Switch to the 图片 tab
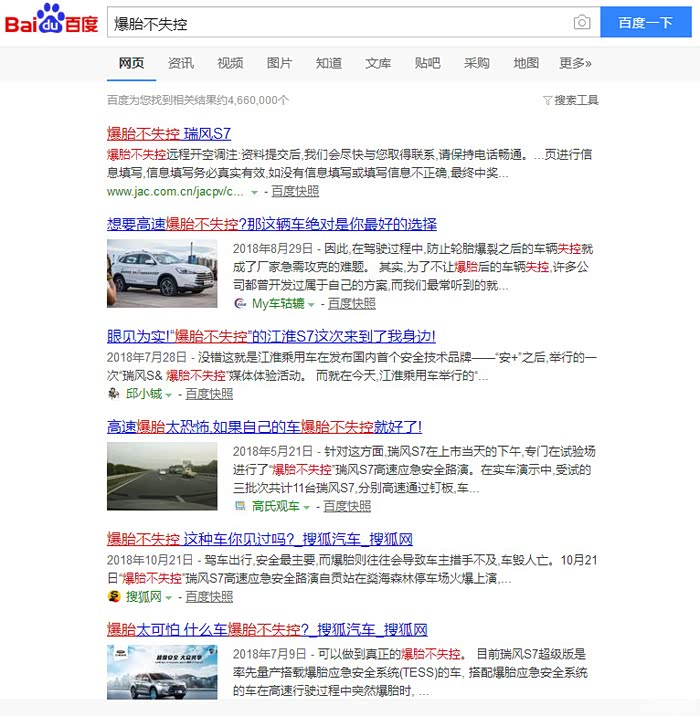700x716 pixels. [279, 63]
